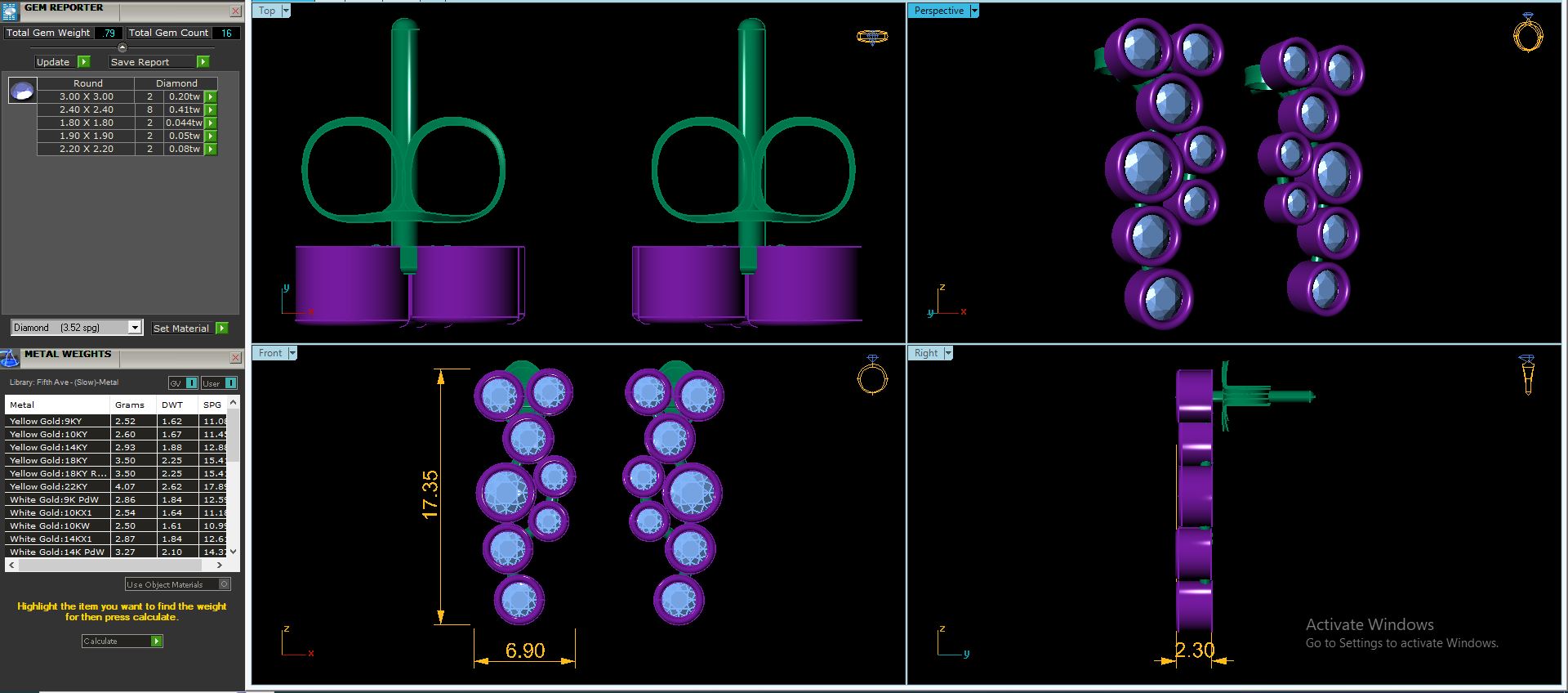Viewport: 1568px width, 693px height.
Task: Click the green arrow beside Update
Action: 83,62
